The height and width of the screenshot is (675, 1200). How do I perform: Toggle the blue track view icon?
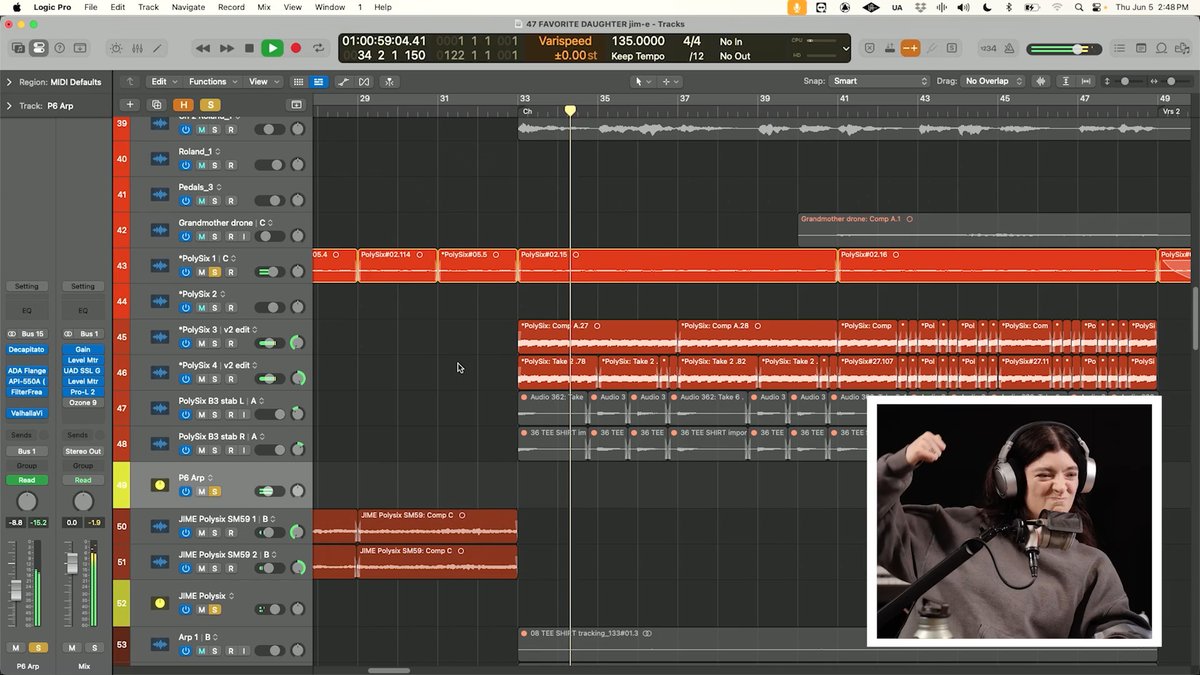click(x=318, y=82)
